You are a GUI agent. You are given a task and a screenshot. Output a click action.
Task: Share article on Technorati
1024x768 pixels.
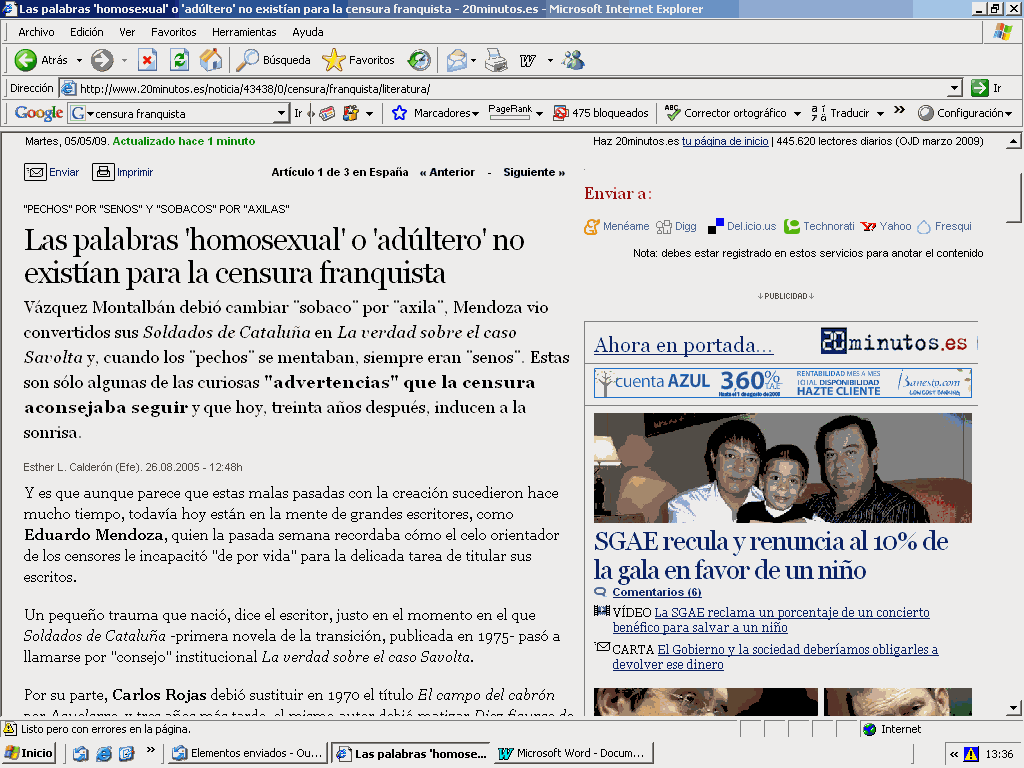coord(820,227)
